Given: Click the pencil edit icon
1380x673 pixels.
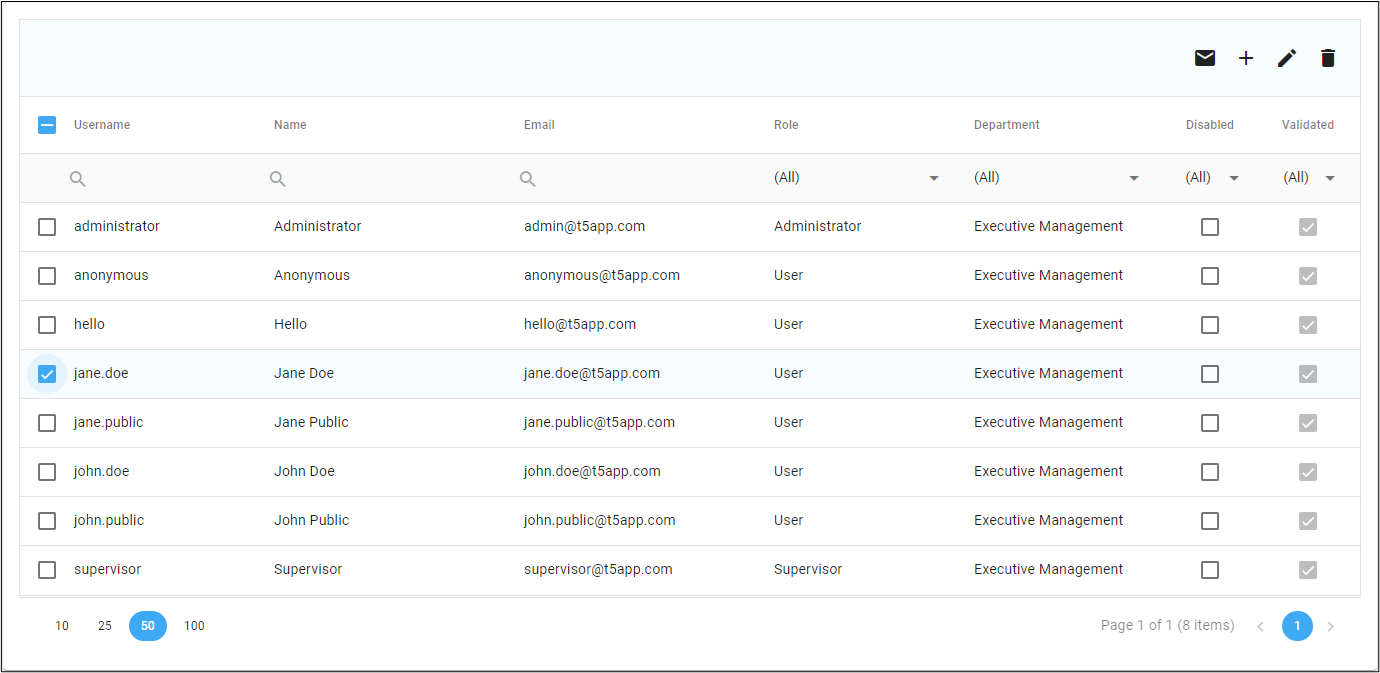Looking at the screenshot, I should [x=1287, y=58].
